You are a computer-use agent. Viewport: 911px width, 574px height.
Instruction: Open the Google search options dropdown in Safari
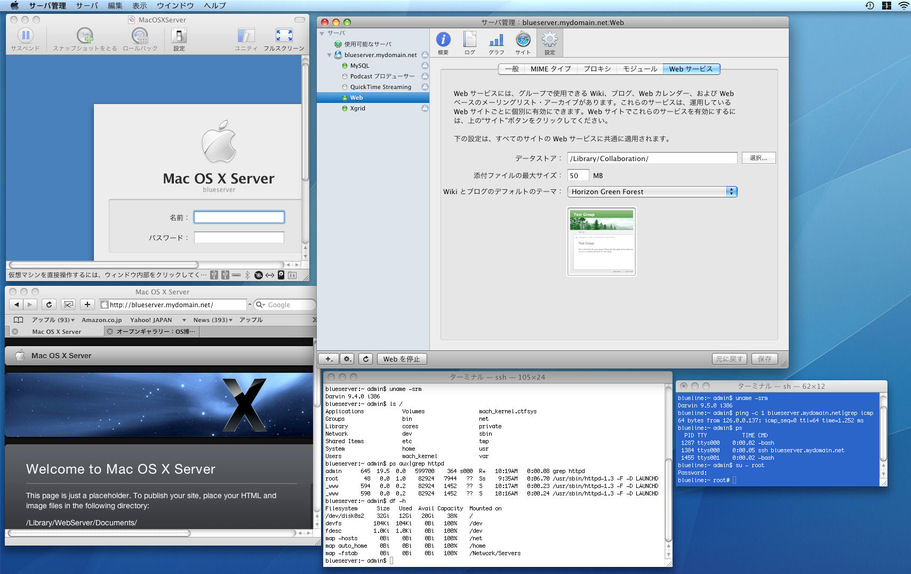click(261, 304)
